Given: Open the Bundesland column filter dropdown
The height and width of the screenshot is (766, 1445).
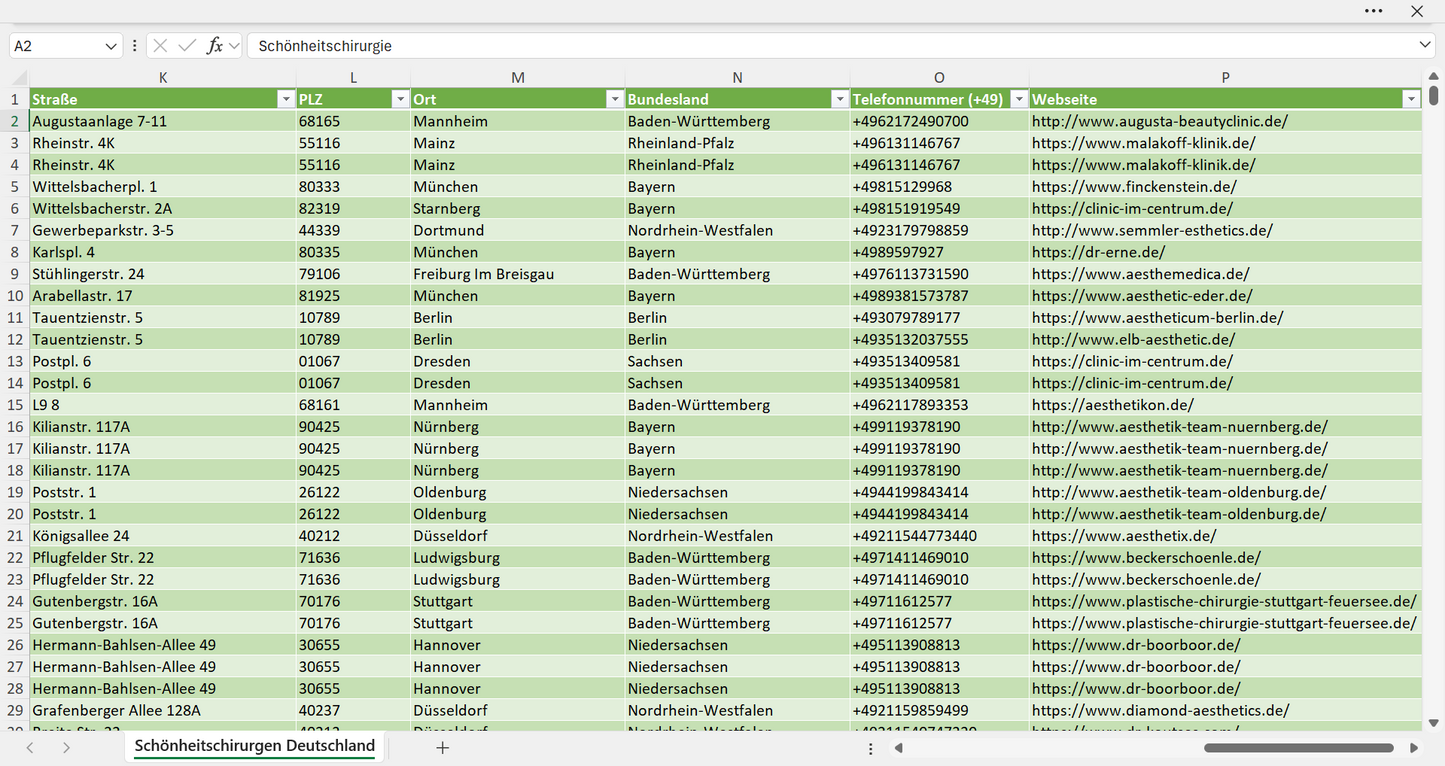Looking at the screenshot, I should pyautogui.click(x=839, y=99).
